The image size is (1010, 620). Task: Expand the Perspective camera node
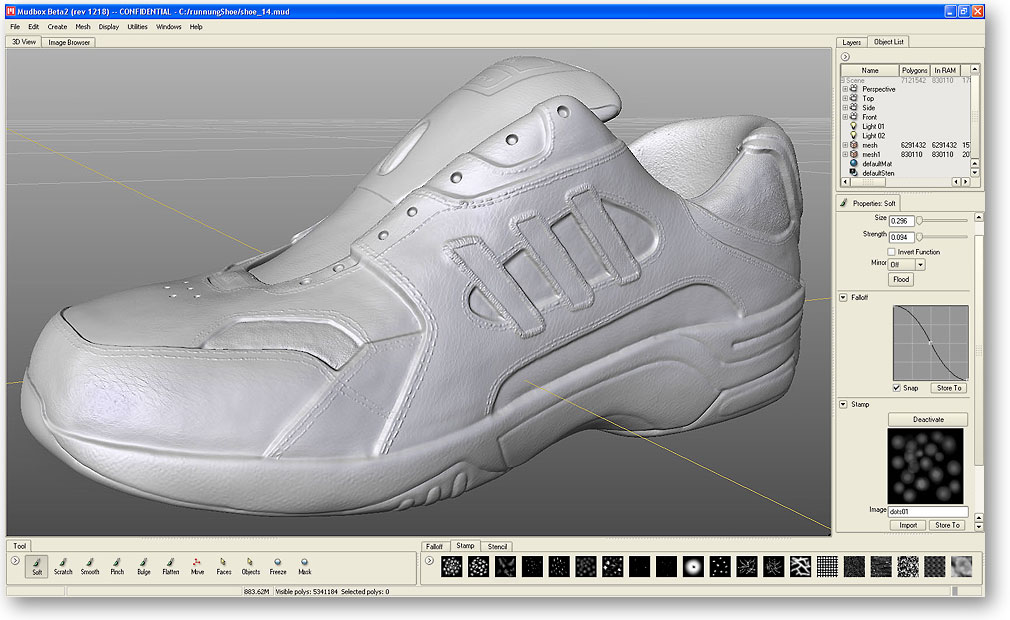coord(845,89)
